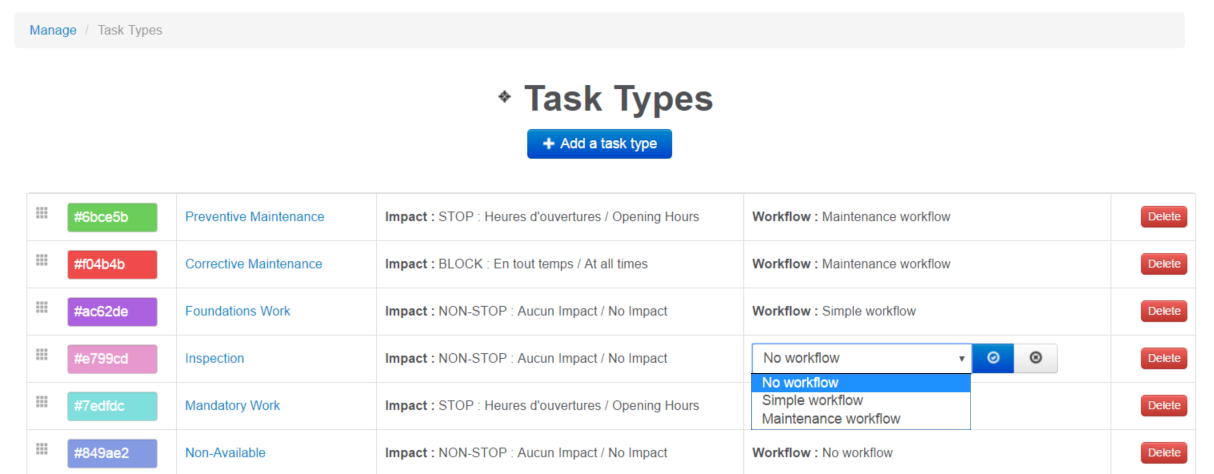The image size is (1214, 474).
Task: Edit Foundations Work 'Simple workflow' field
Action: [x=868, y=311]
